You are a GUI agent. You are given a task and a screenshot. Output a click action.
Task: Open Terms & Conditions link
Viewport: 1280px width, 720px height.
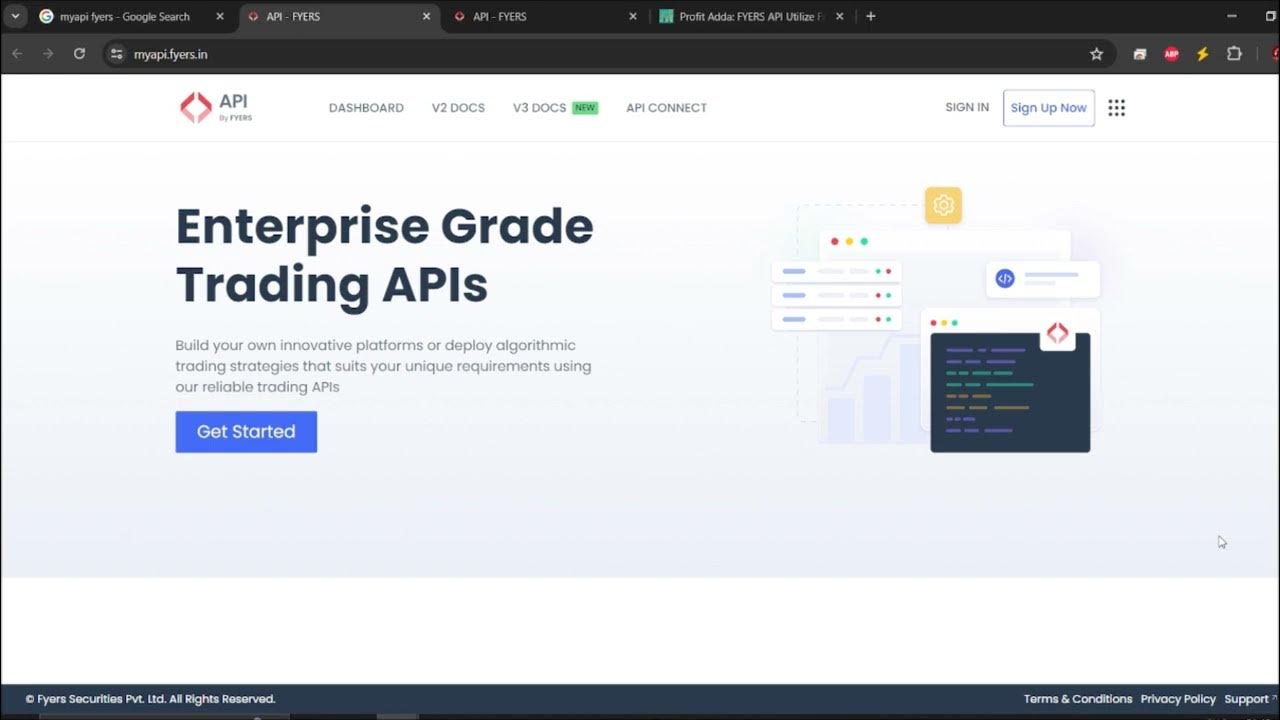[1078, 699]
